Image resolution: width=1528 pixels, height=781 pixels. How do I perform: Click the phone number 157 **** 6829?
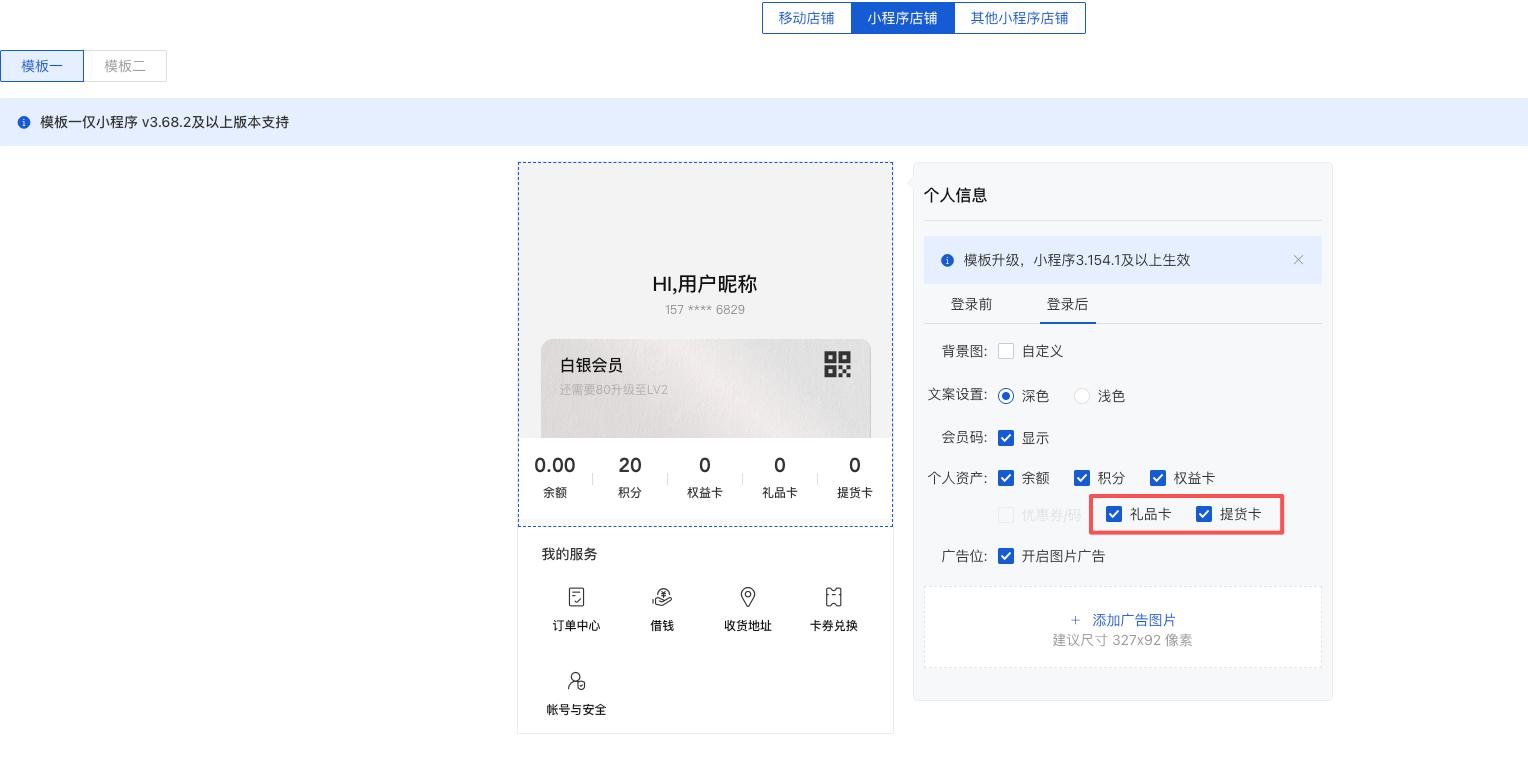coord(705,309)
